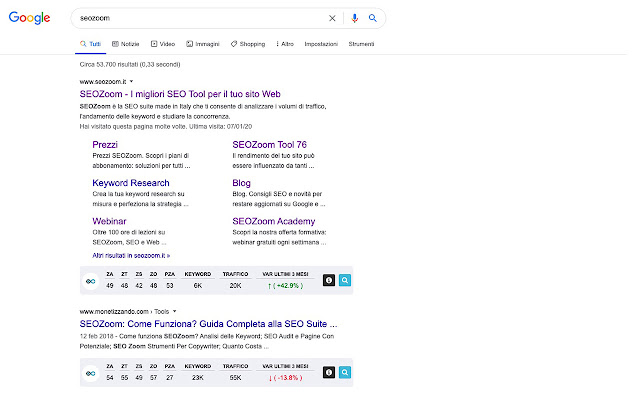Viewport: 640px width, 400px height.
Task: Click Altri risultati in seozoom.it link
Action: [131, 256]
